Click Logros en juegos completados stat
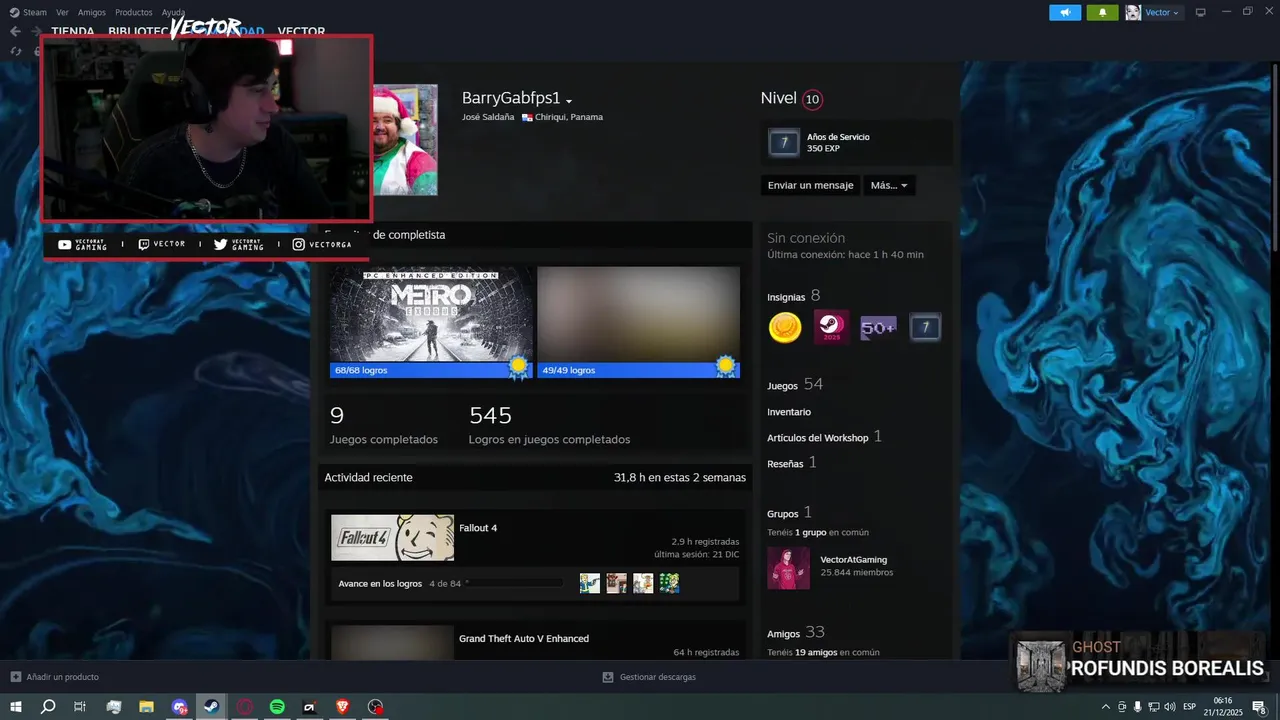The image size is (1280, 720). (549, 425)
